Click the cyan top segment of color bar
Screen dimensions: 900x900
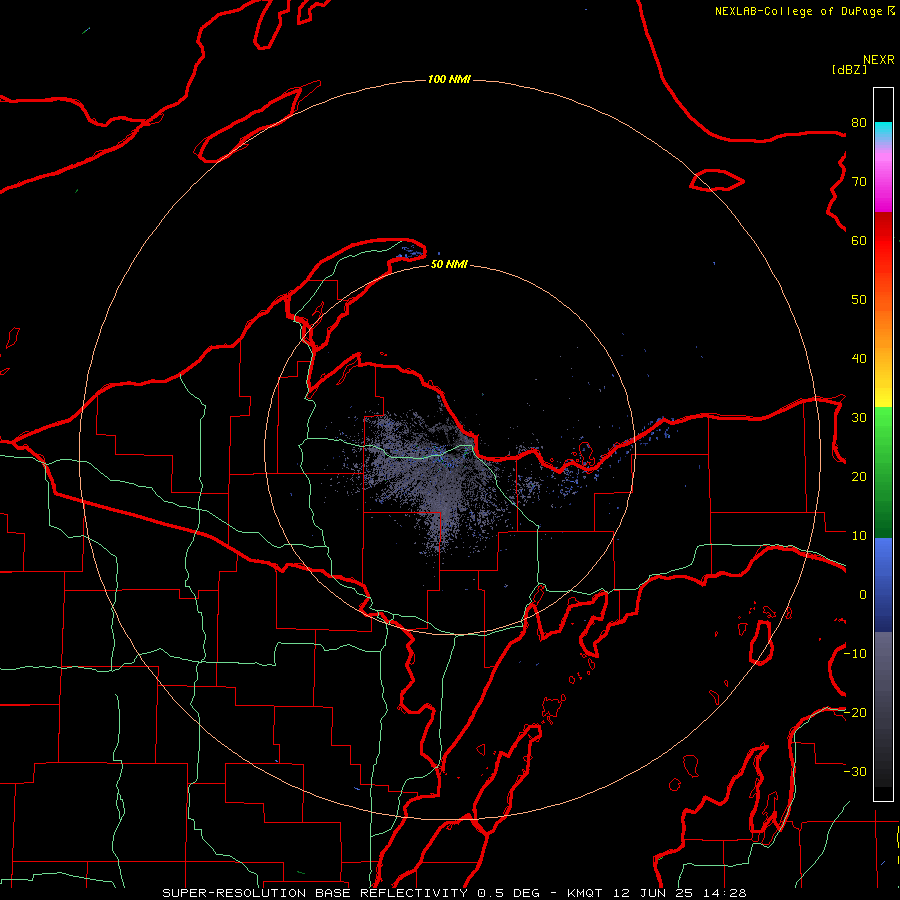pos(883,131)
